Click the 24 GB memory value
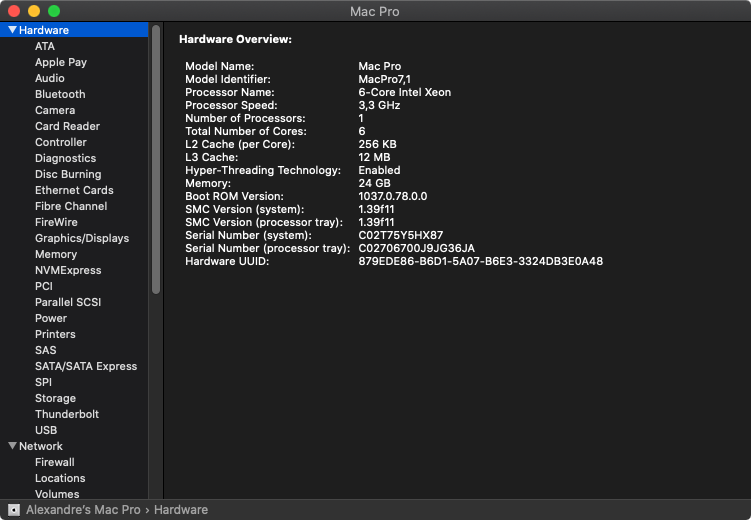Screen dimensions: 751x520 tap(375, 183)
